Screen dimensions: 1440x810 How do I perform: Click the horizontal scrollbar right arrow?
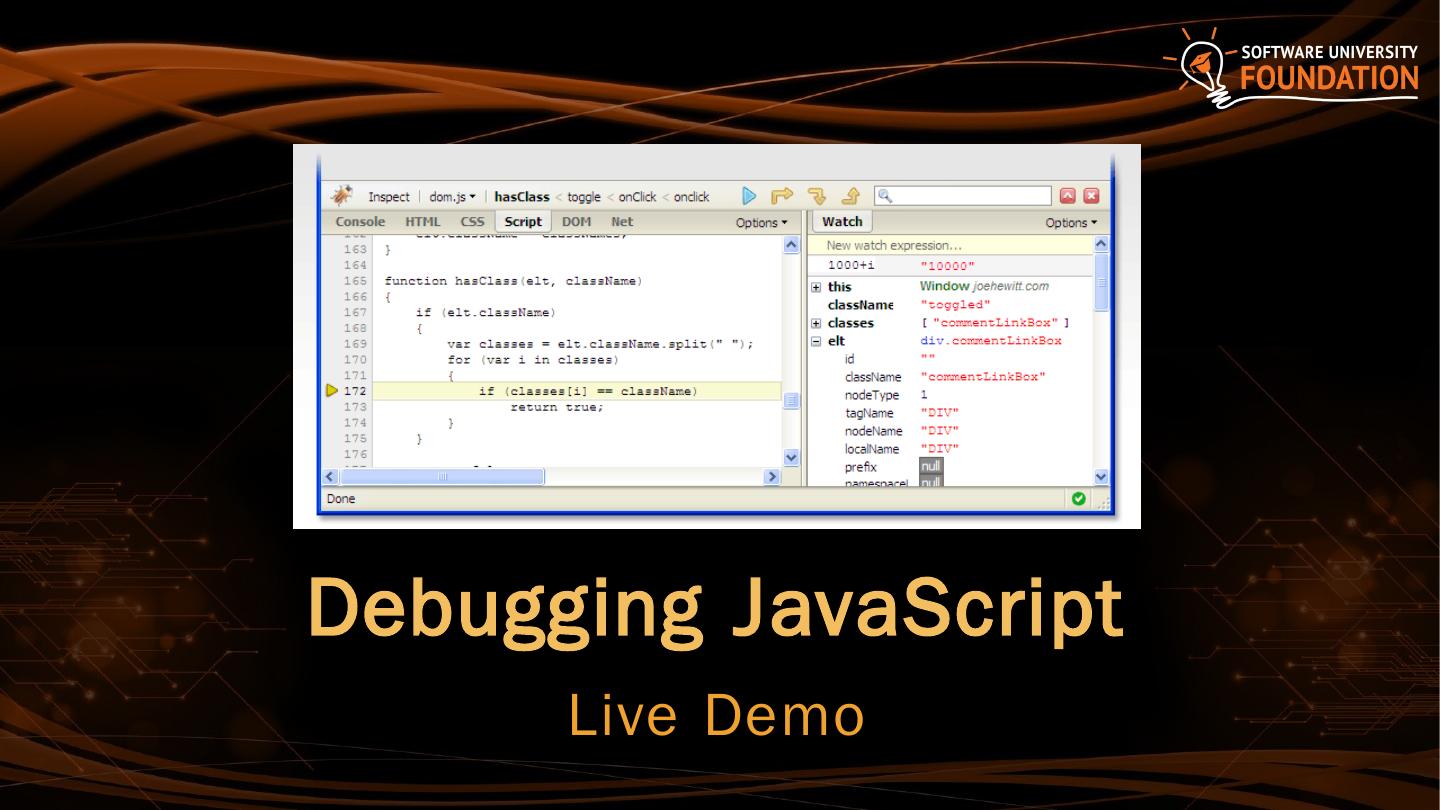[x=770, y=477]
